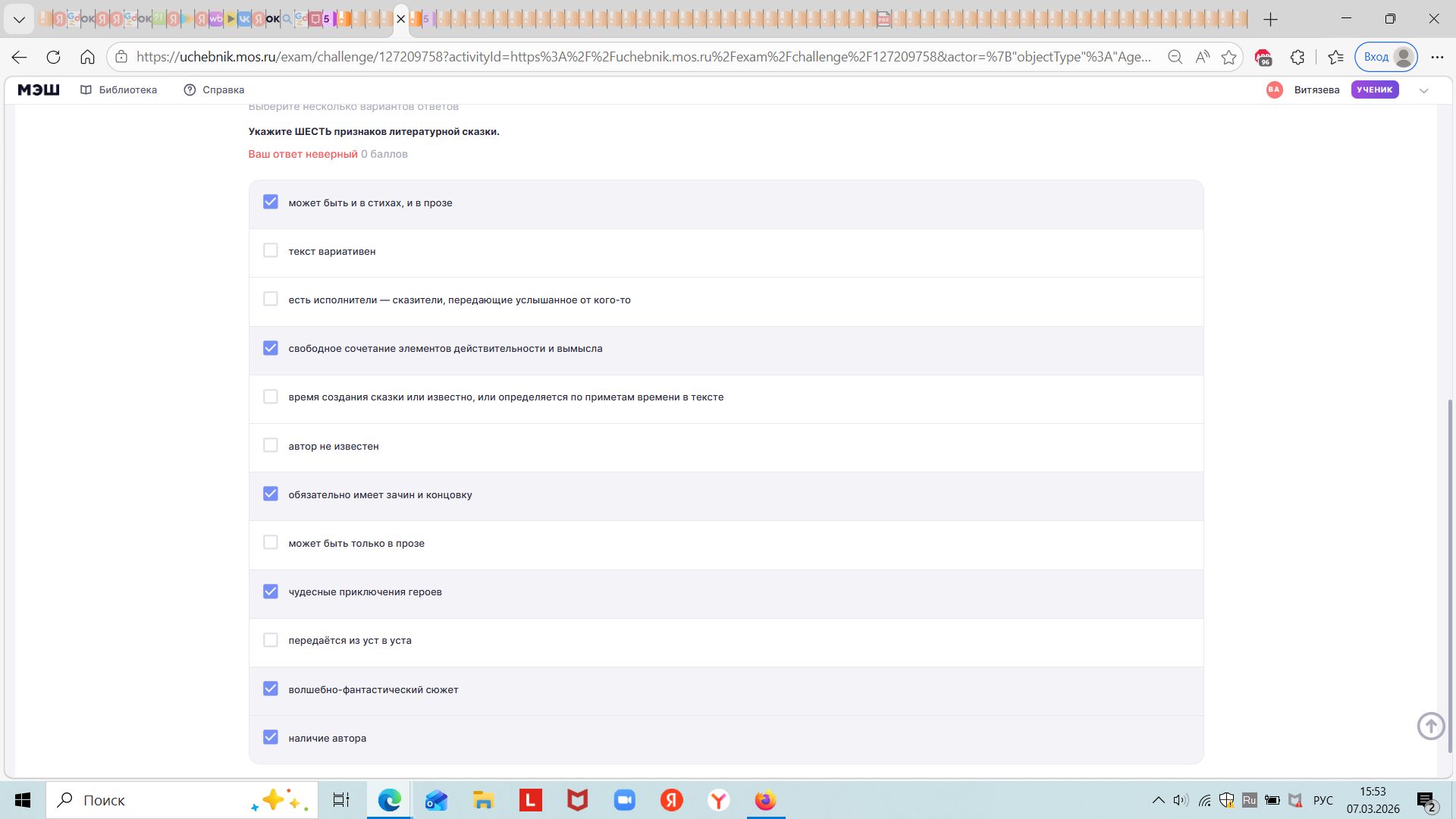1456x819 pixels.
Task: Open the Библиотека menu item
Action: 119,89
